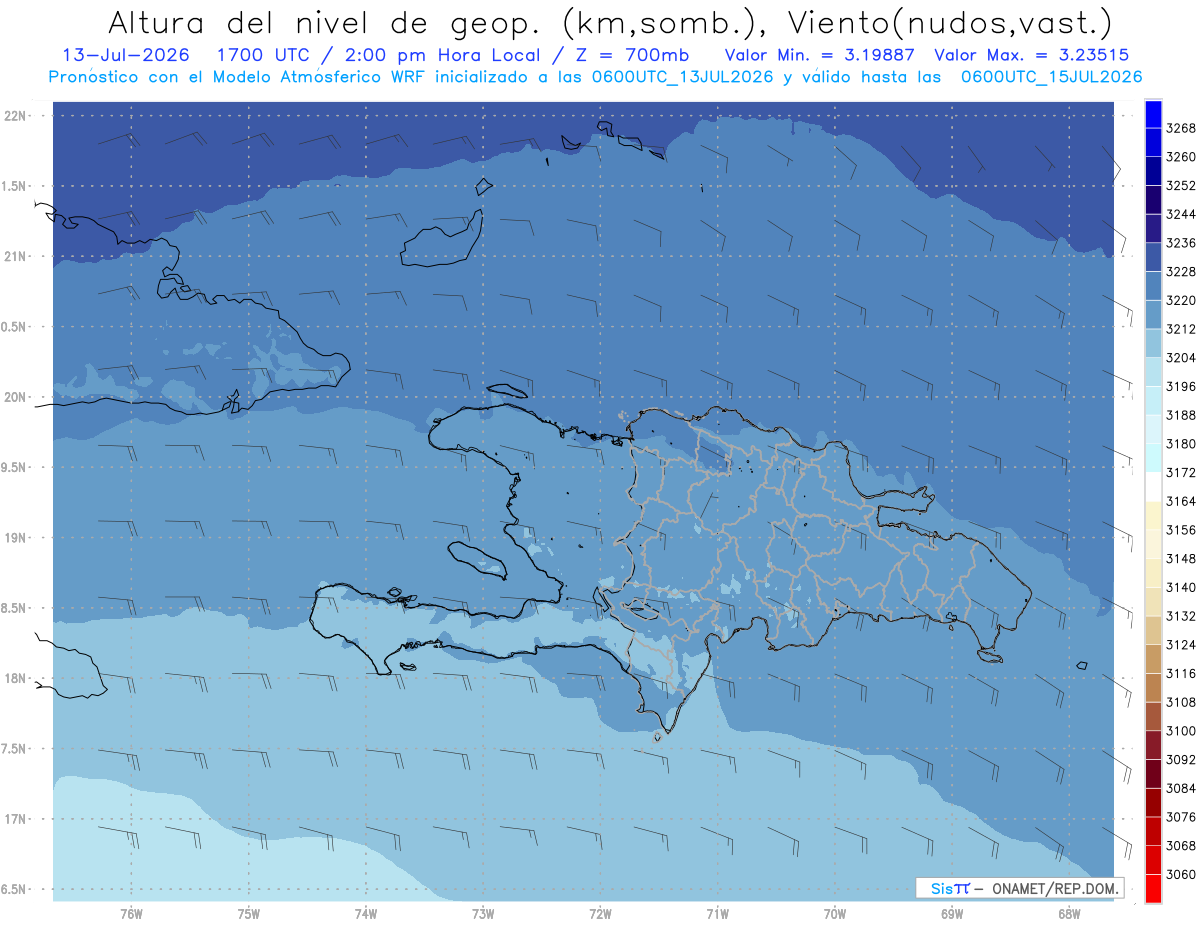1200x927 pixels.
Task: Click the '3068' colorbar value
Action: 1181,846
